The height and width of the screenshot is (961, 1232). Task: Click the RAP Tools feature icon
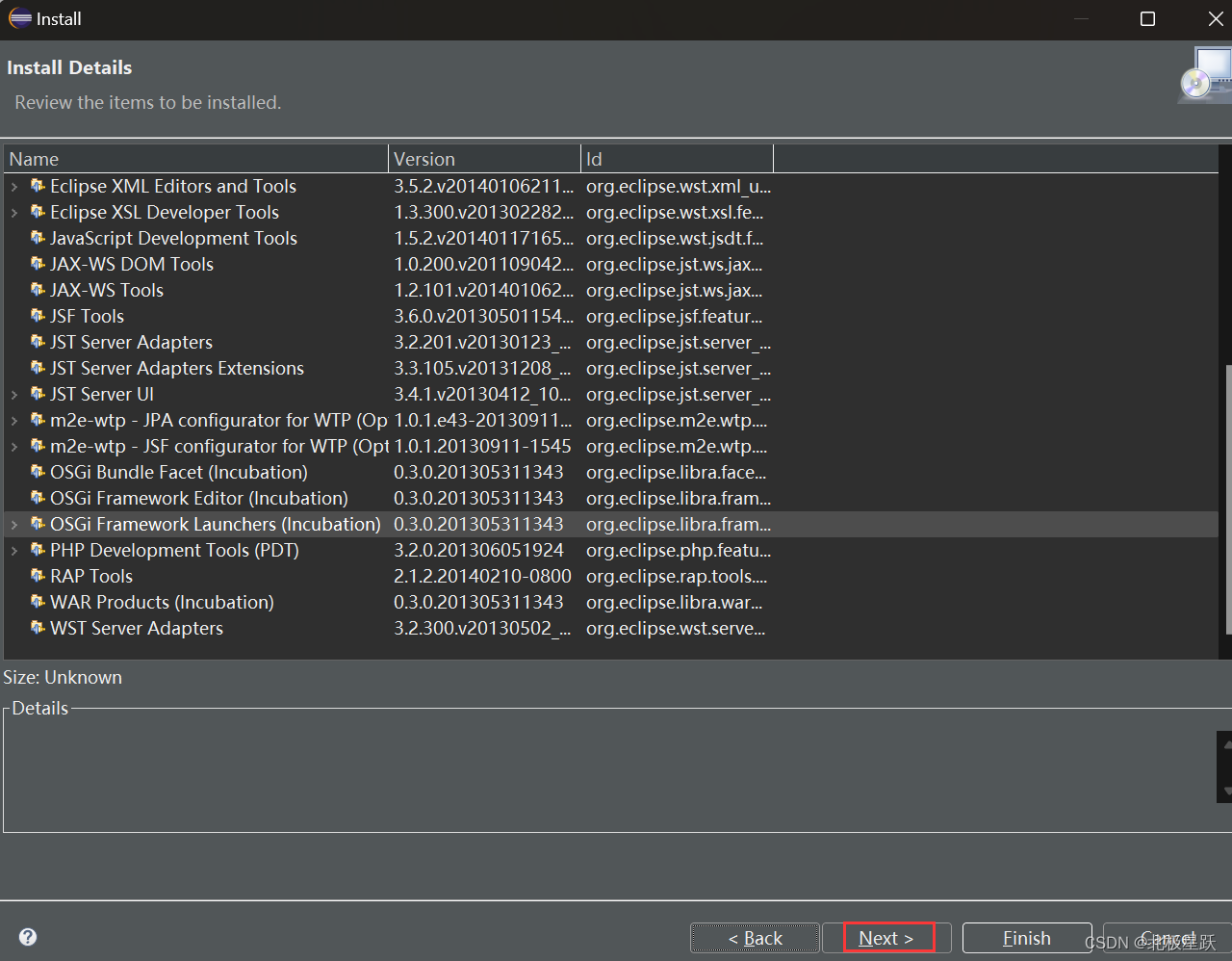click(38, 575)
